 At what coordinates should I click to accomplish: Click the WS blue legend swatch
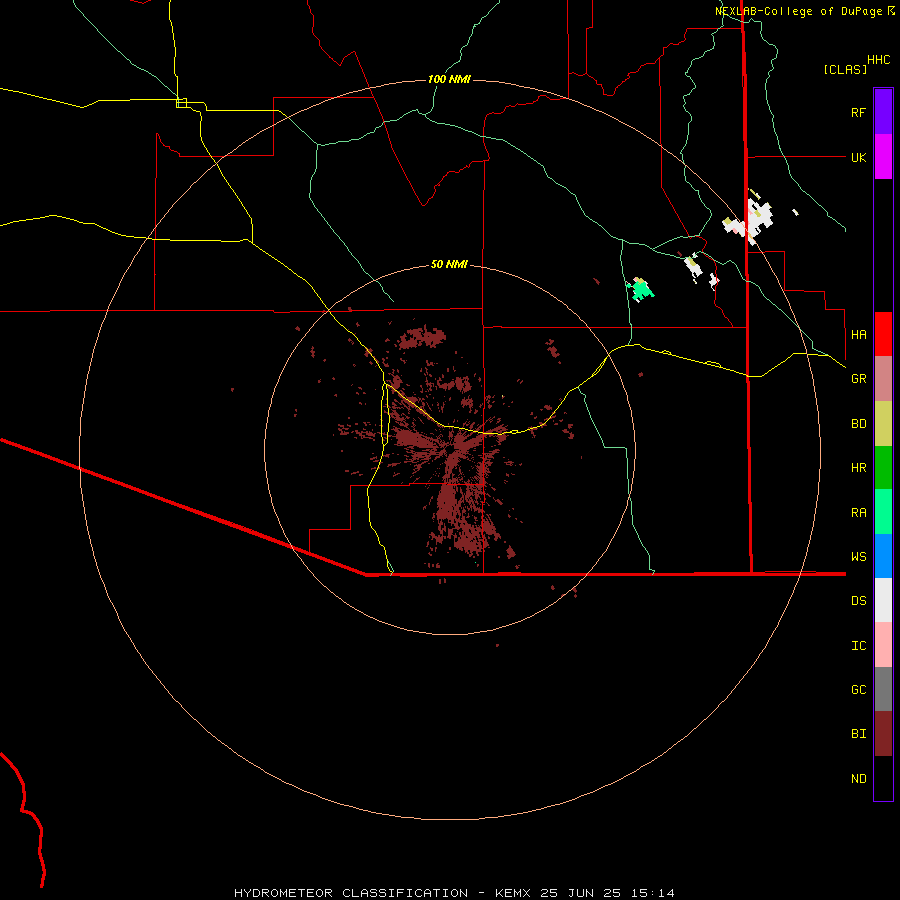click(883, 556)
